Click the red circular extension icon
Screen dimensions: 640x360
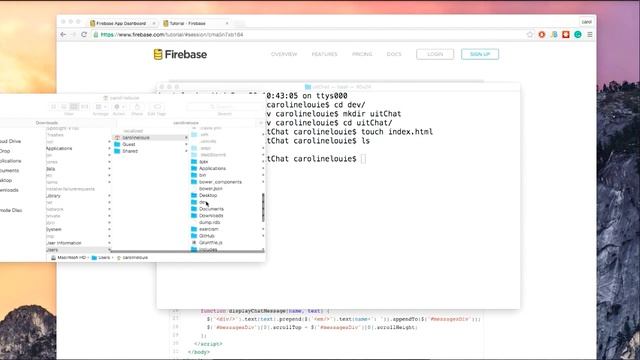542,35
